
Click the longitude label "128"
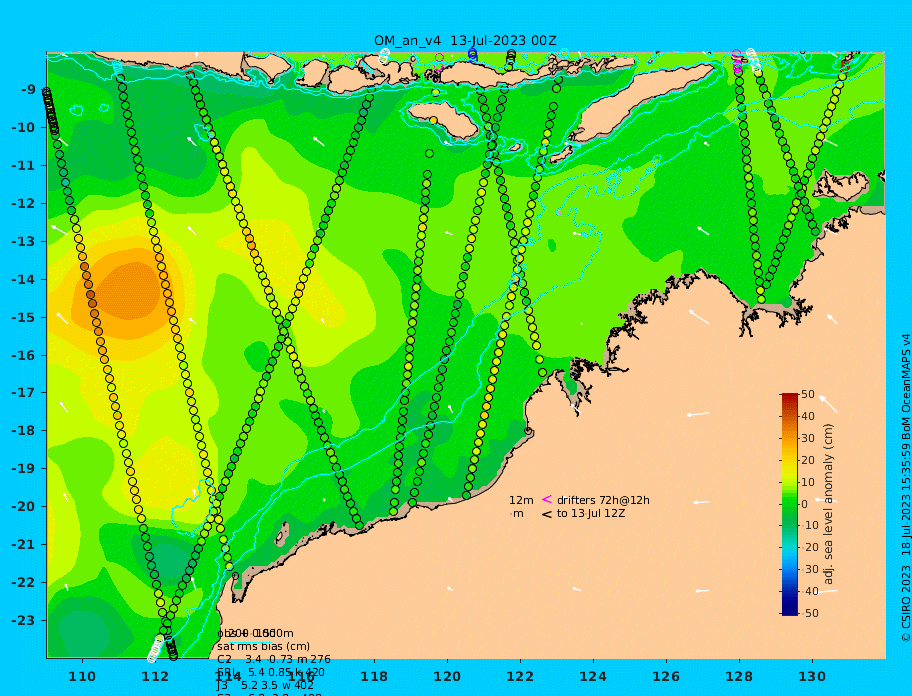point(739,677)
